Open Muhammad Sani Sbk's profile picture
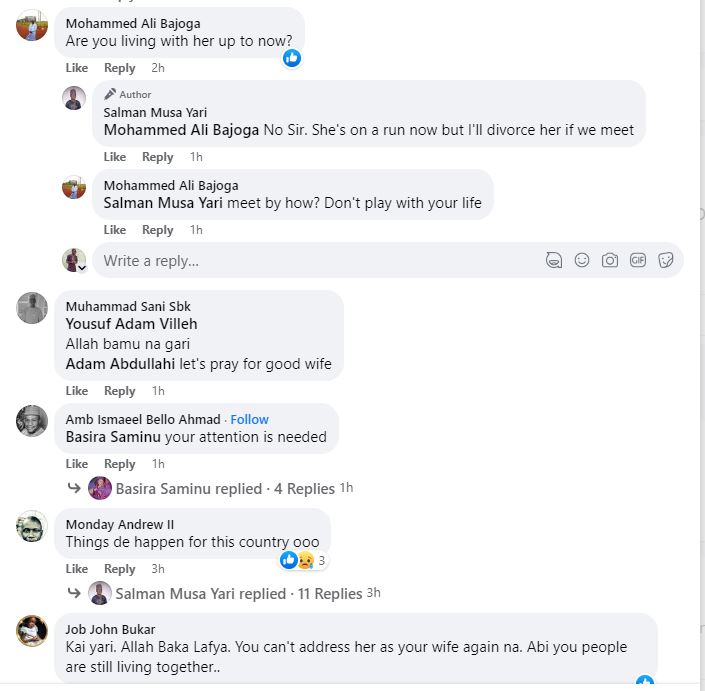Screen dimensions: 705x691 tap(32, 308)
